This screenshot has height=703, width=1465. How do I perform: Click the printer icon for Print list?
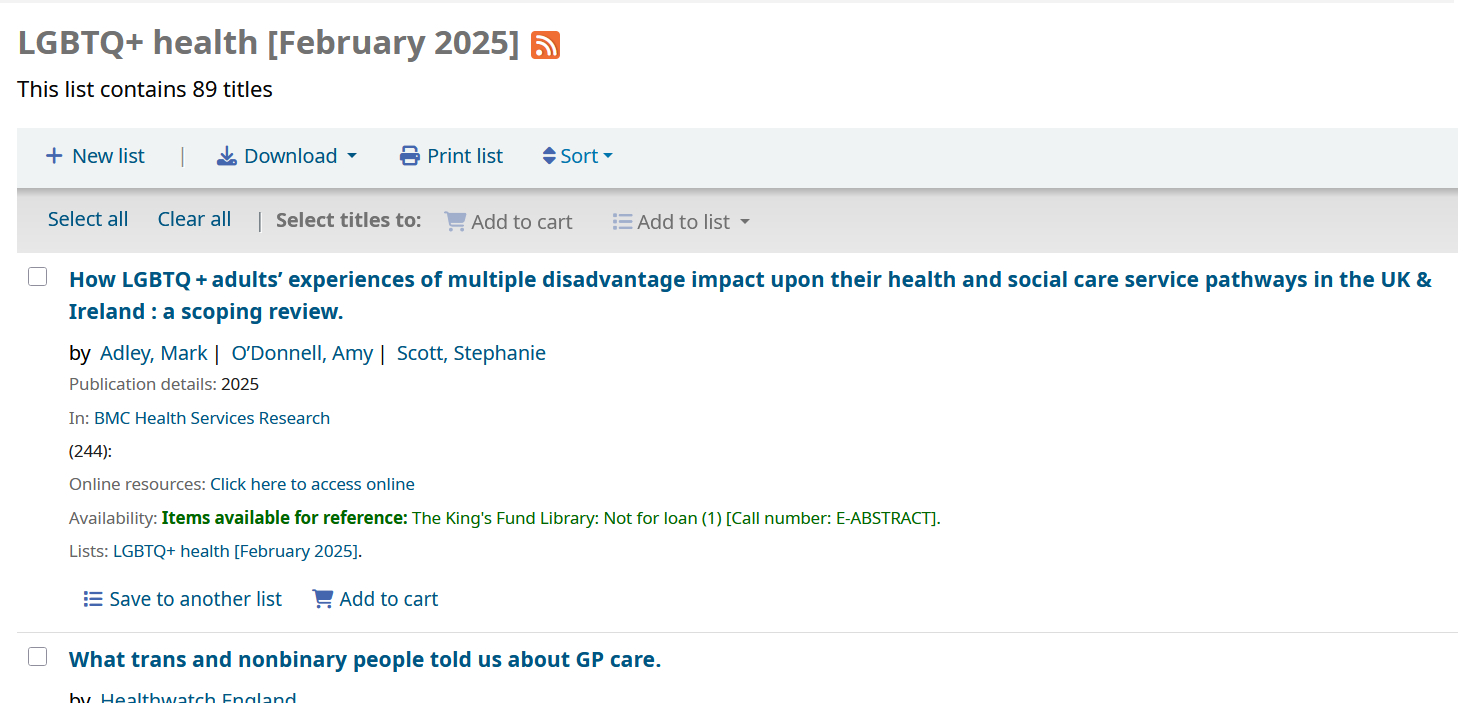pyautogui.click(x=410, y=156)
